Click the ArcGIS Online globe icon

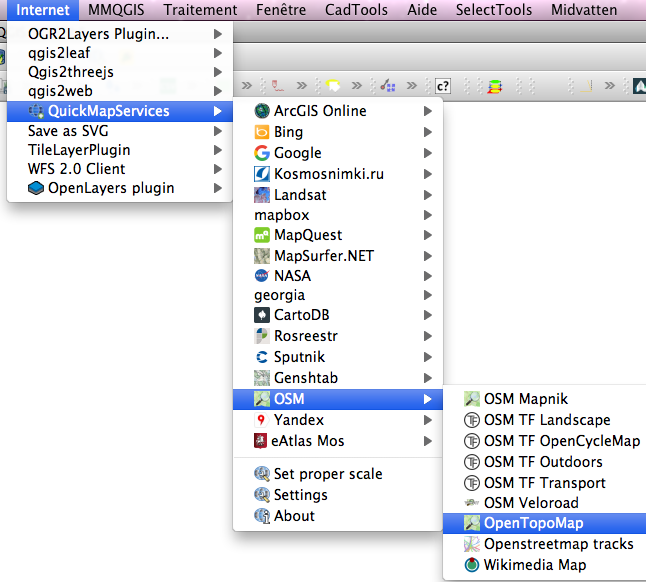tap(262, 111)
